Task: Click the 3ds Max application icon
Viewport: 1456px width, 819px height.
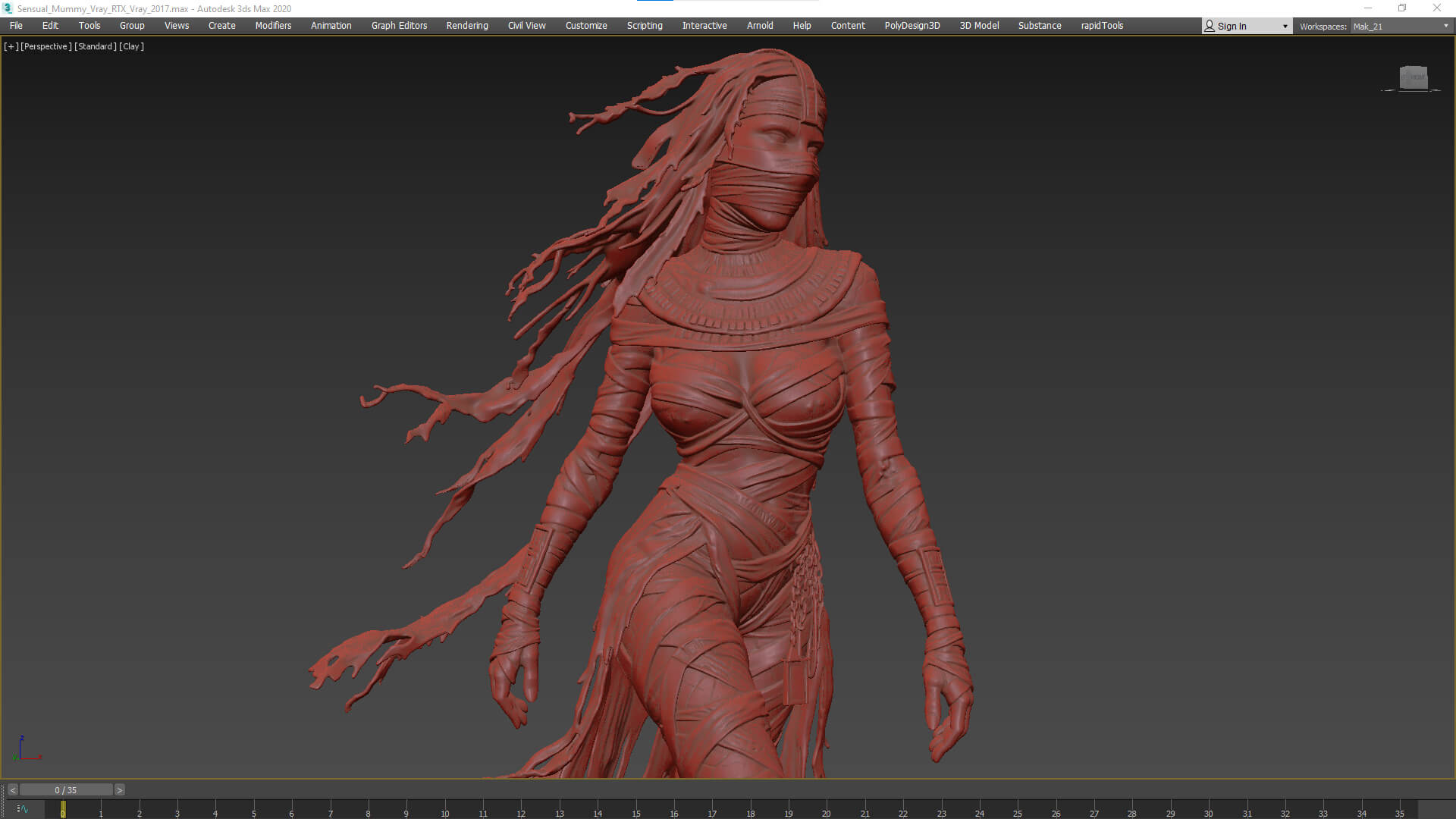Action: point(8,8)
